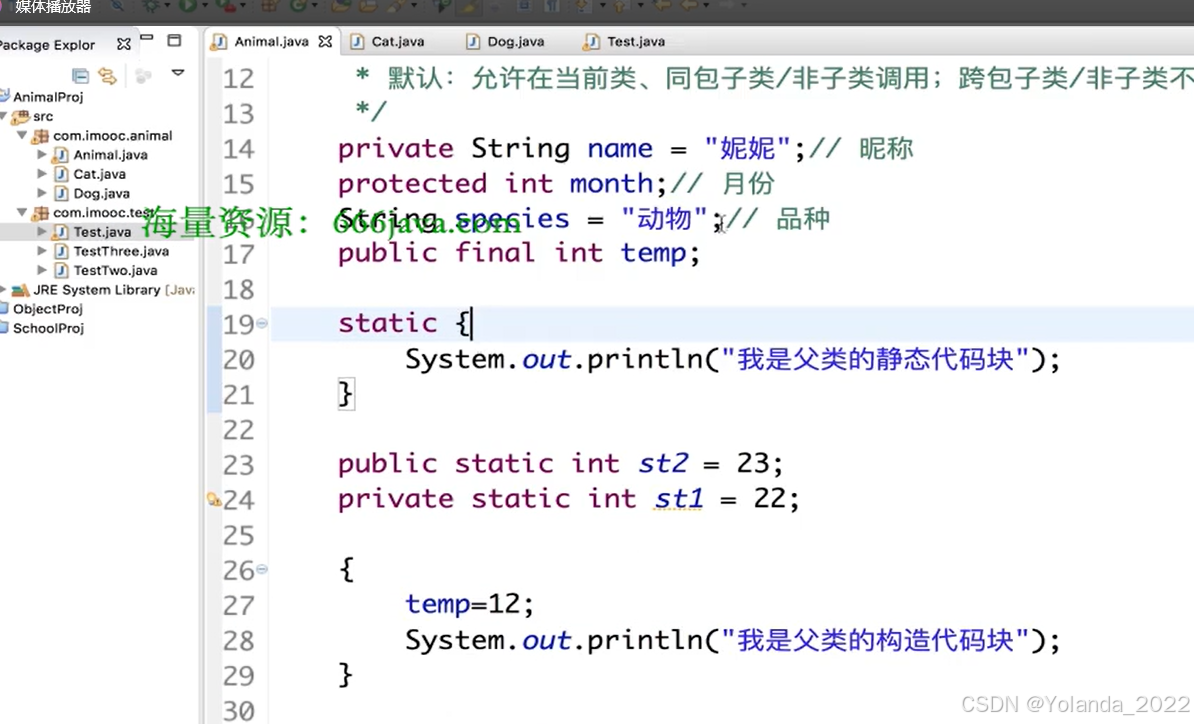The image size is (1194, 724).
Task: Click 'temp' in the public final int line
Action: tap(653, 253)
